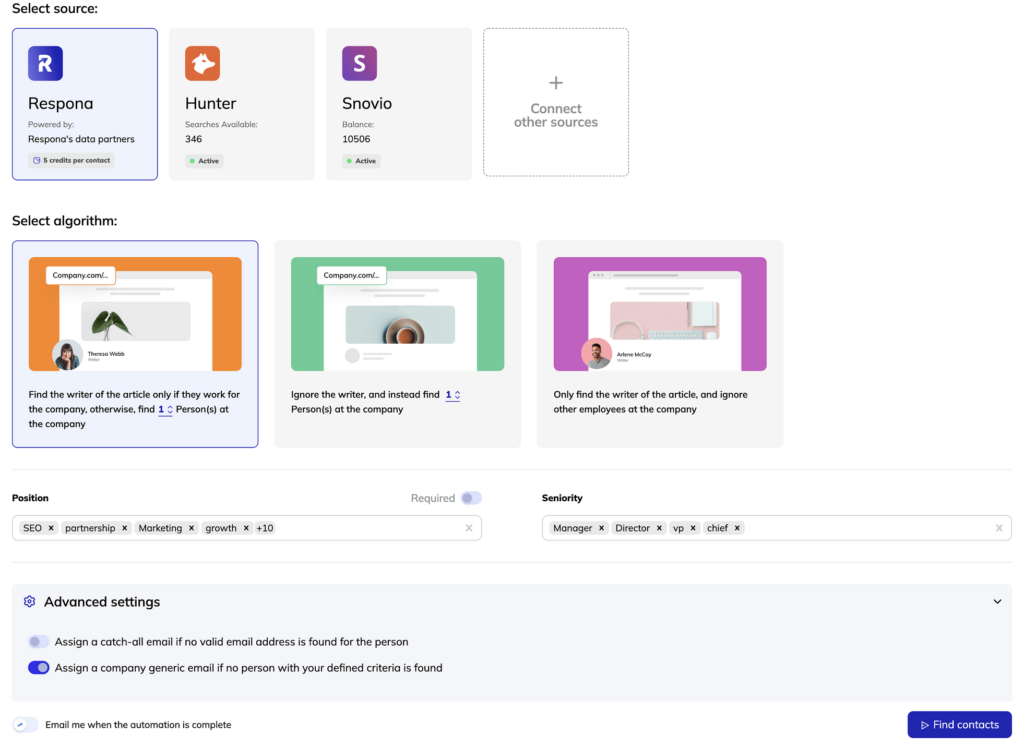
Task: Remove the Director seniority tag
Action: click(x=659, y=528)
